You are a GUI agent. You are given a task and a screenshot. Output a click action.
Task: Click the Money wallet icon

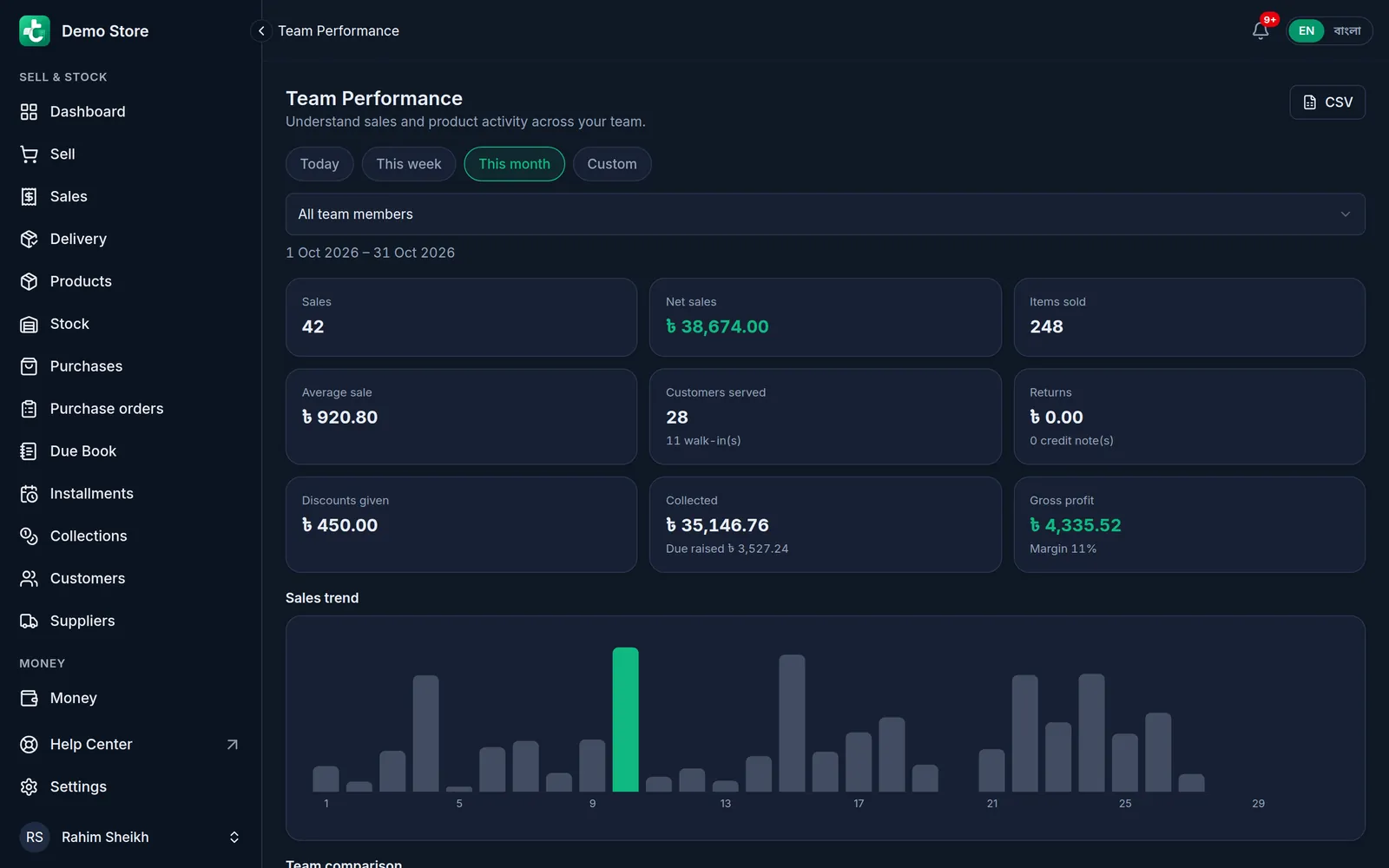click(x=29, y=699)
